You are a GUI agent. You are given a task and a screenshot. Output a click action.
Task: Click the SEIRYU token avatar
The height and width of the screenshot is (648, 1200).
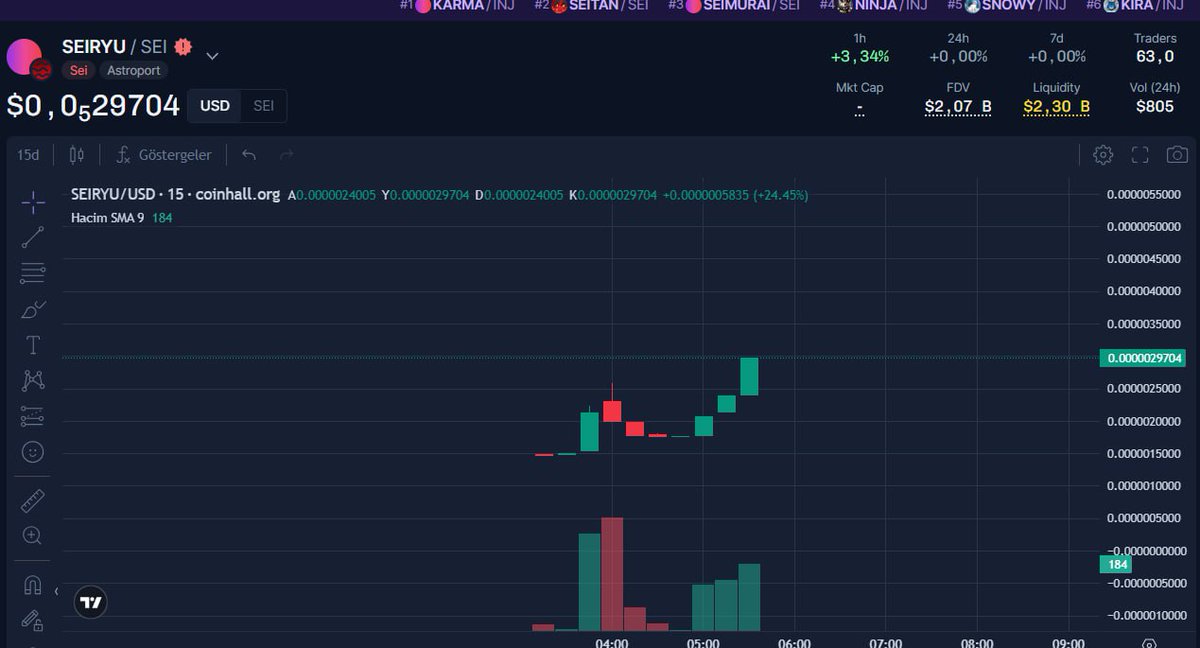coord(26,58)
